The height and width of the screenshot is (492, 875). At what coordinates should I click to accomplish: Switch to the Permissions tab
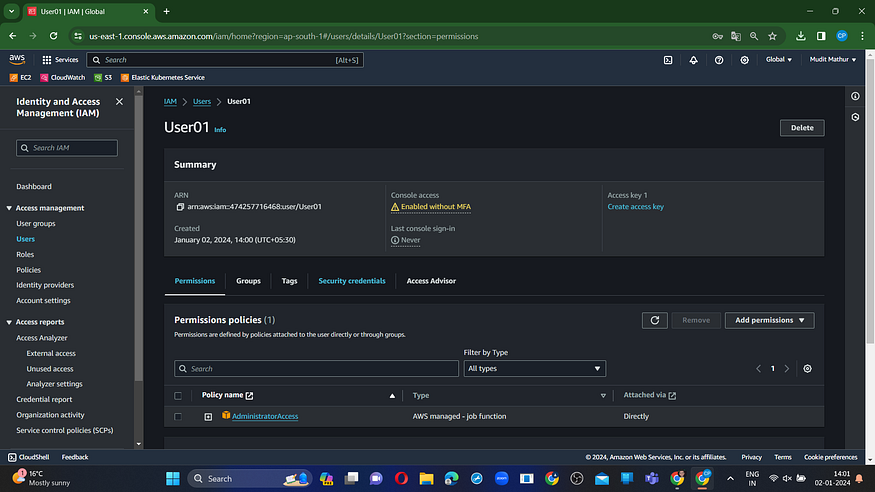click(195, 281)
